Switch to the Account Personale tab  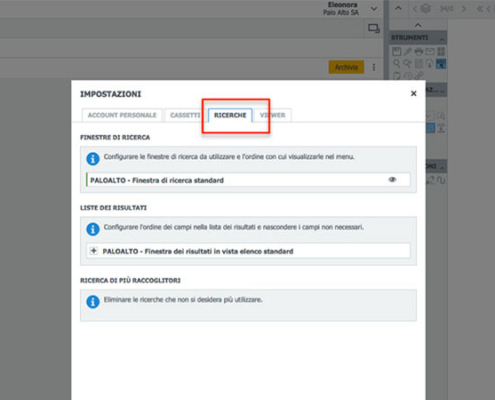click(122, 115)
